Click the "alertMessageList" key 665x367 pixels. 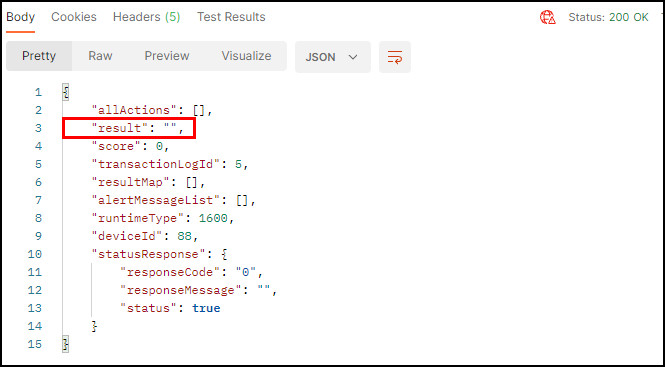[156, 200]
